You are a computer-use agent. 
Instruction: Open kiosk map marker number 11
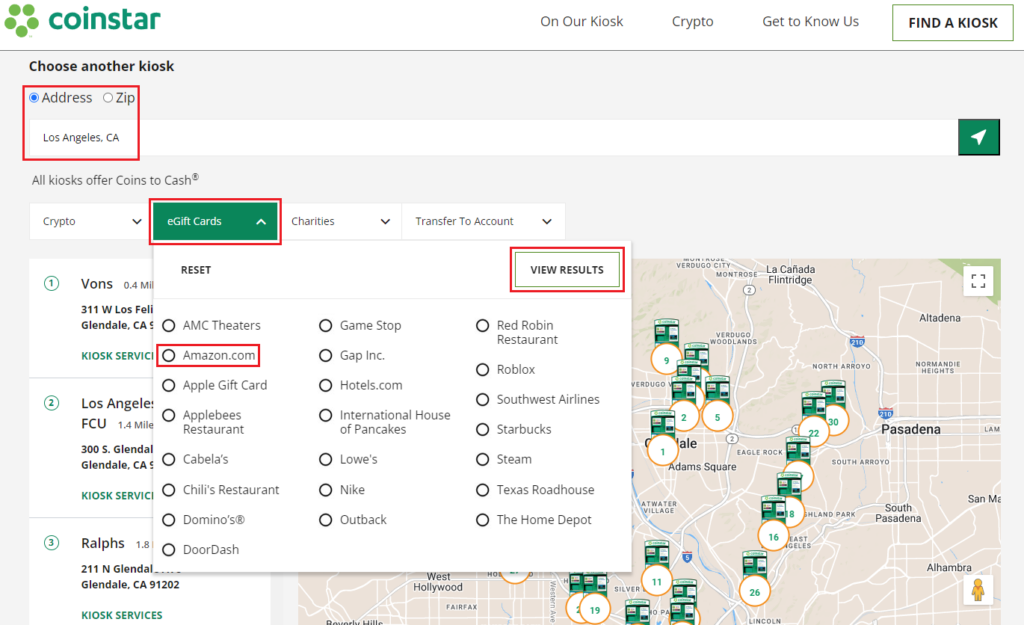pyautogui.click(x=657, y=581)
